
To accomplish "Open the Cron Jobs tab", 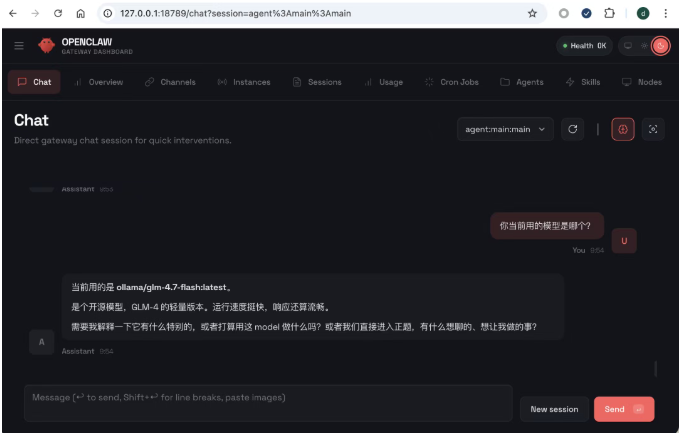I will click(x=452, y=82).
